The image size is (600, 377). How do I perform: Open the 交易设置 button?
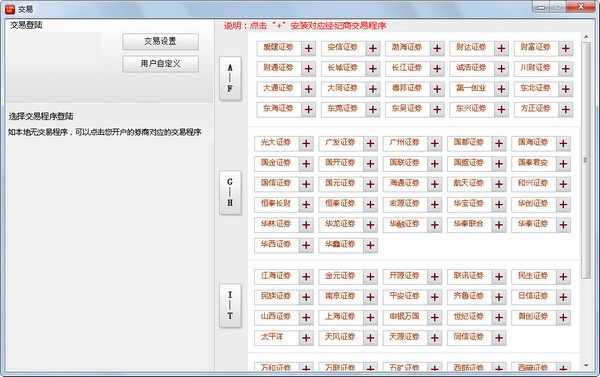(x=160, y=42)
